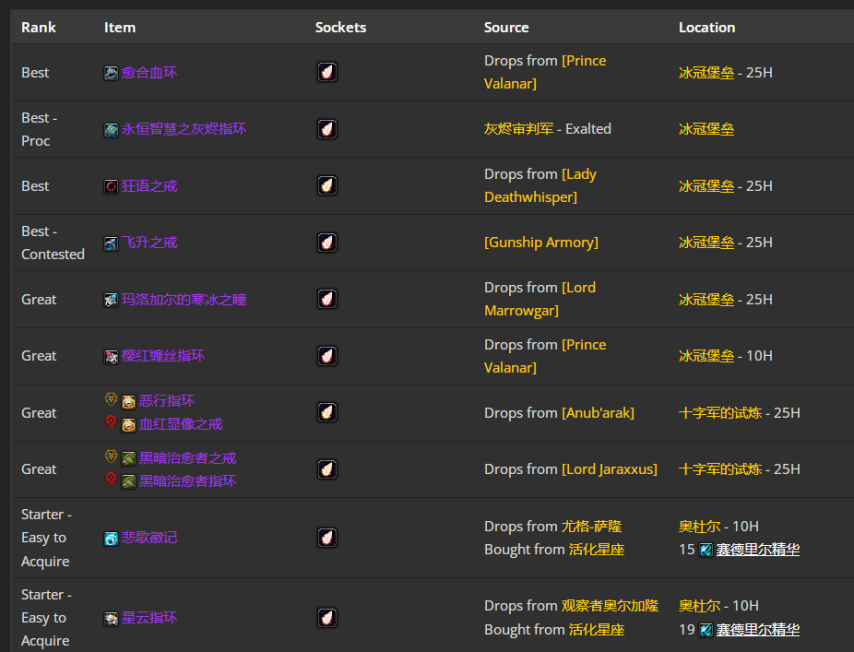This screenshot has width=854, height=652.
Task: Click the Alliance faction icon beside 恶行指环
Action: [x=111, y=400]
